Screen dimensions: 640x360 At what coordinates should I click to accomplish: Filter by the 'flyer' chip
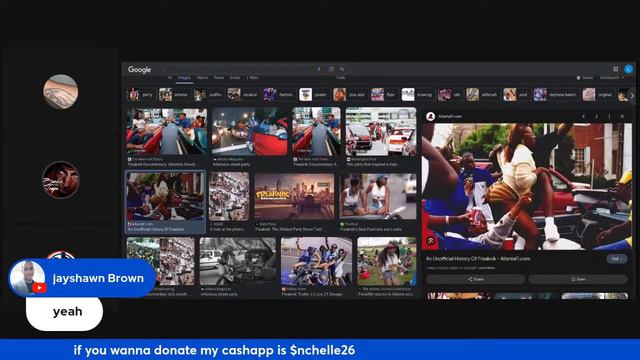tap(384, 95)
